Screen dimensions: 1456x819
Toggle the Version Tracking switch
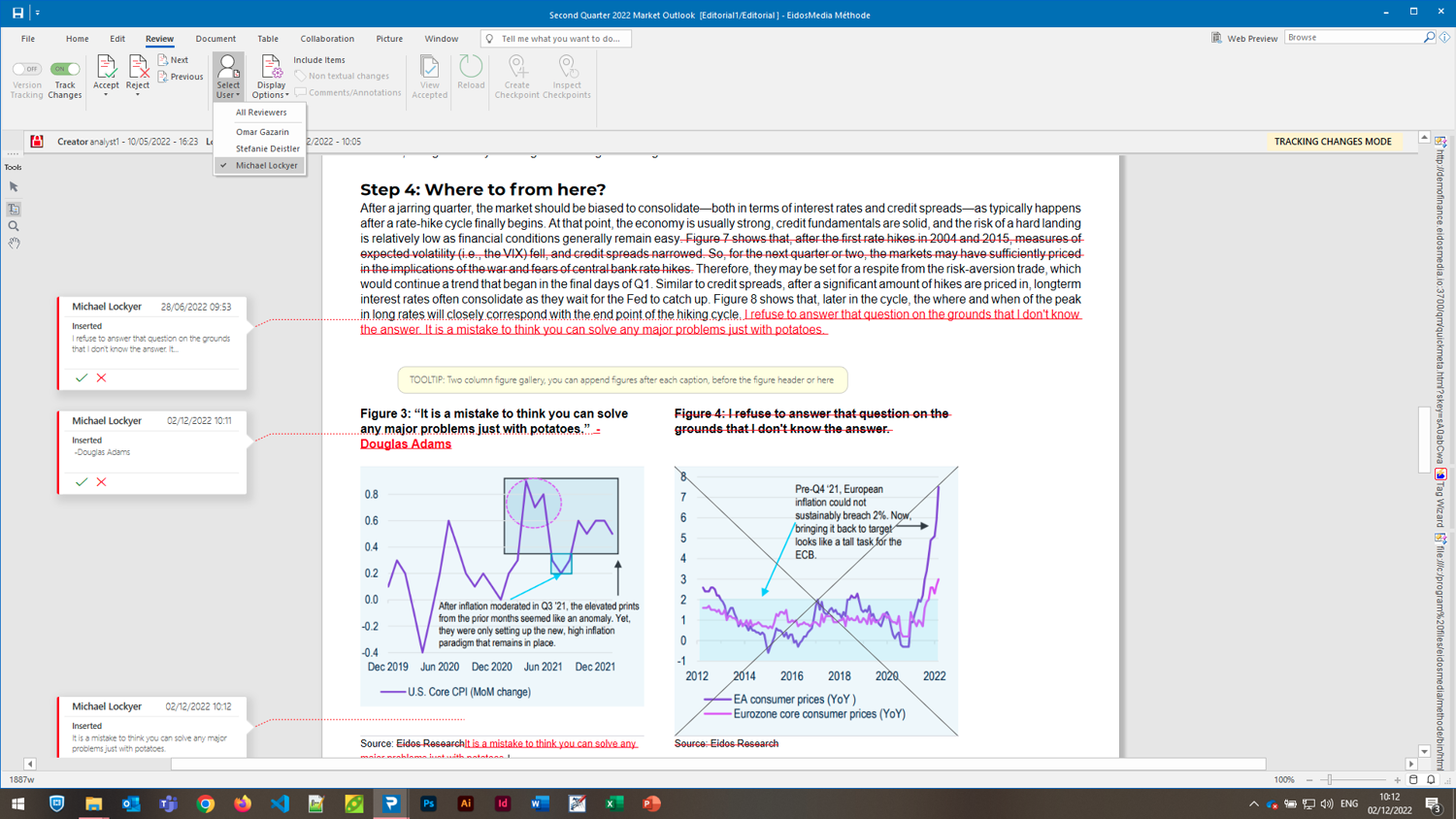26,69
